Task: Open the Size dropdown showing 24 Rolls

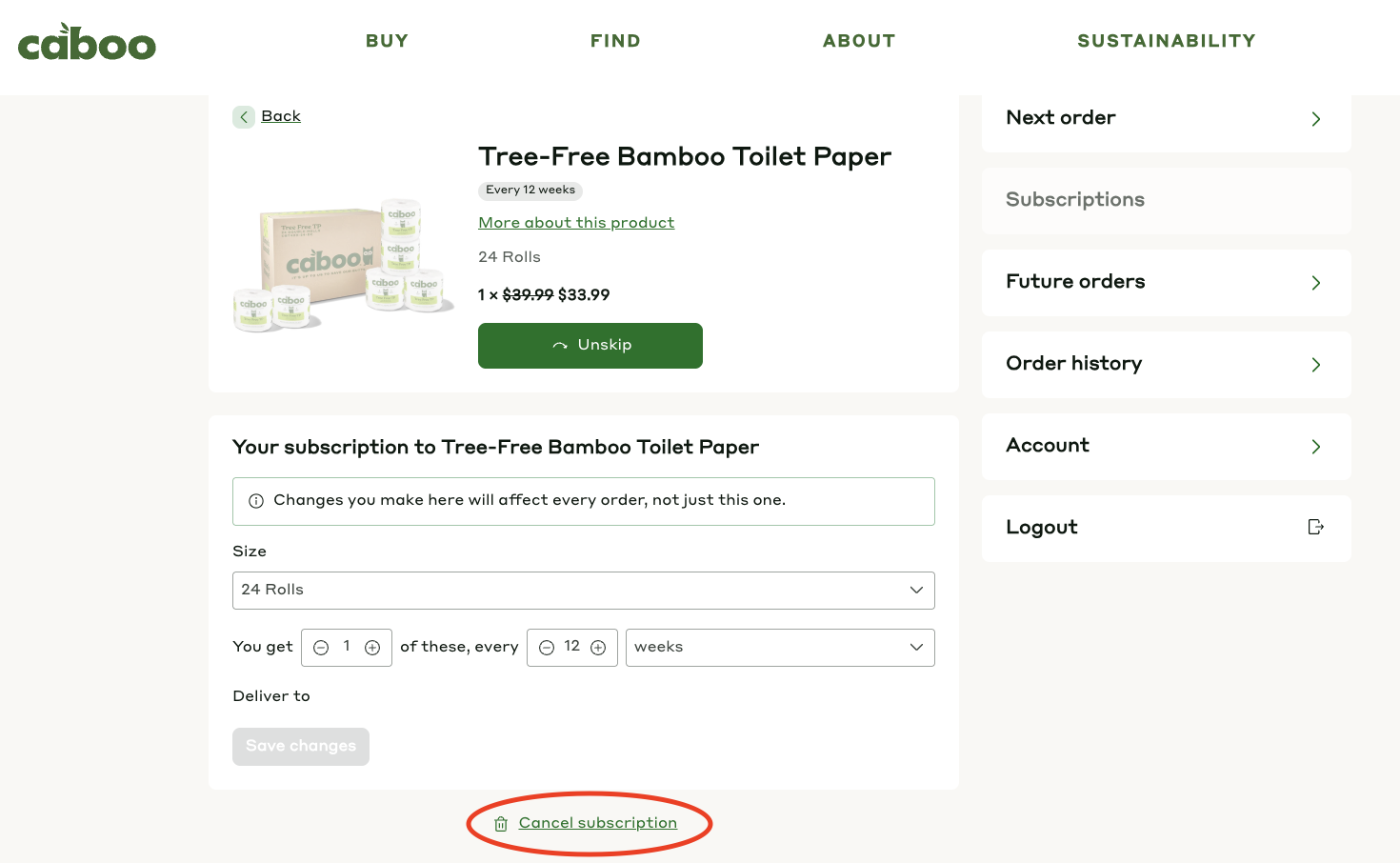Action: pos(583,591)
